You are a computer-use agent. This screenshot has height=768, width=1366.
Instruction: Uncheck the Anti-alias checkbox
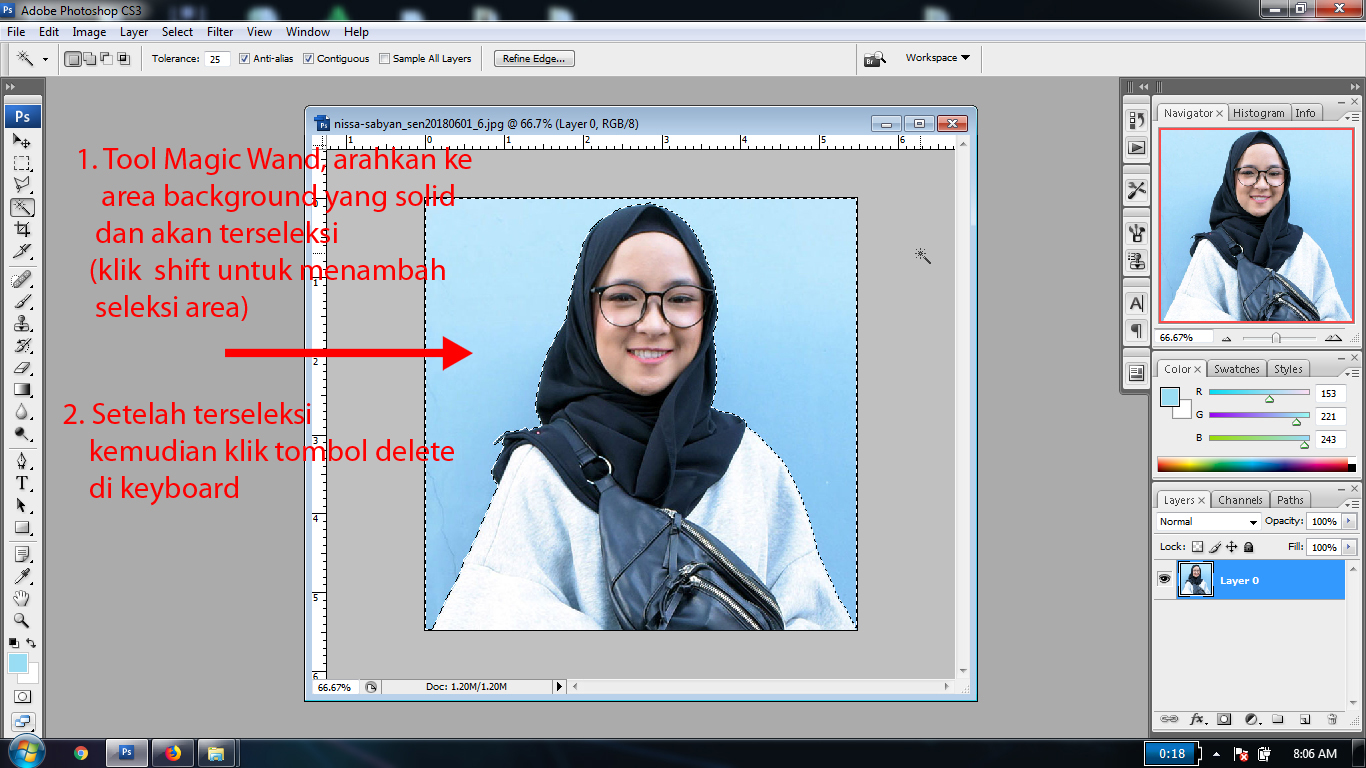click(245, 59)
